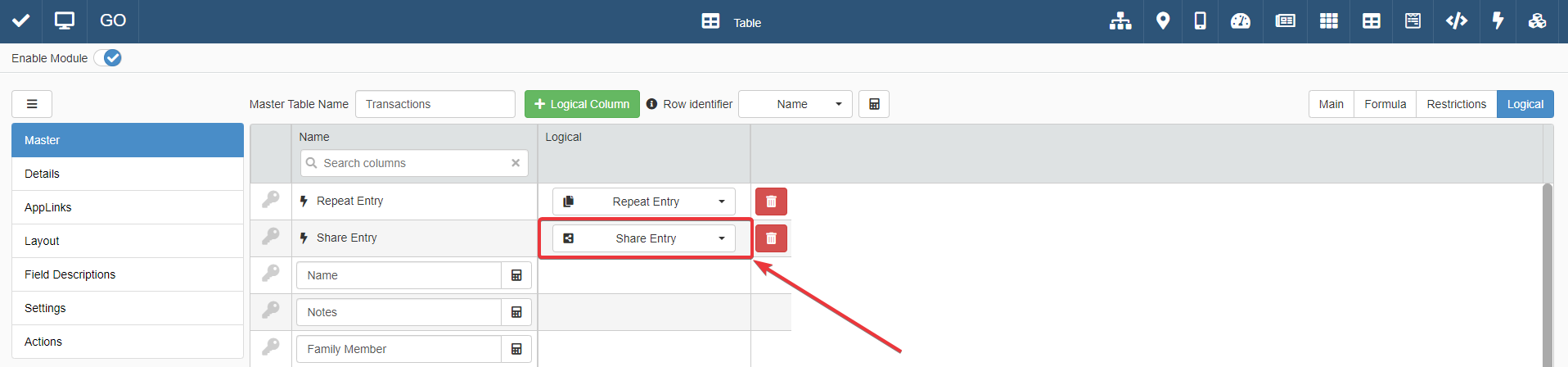1568x367 pixels.
Task: Open the dashboard gauge icon
Action: click(1241, 21)
